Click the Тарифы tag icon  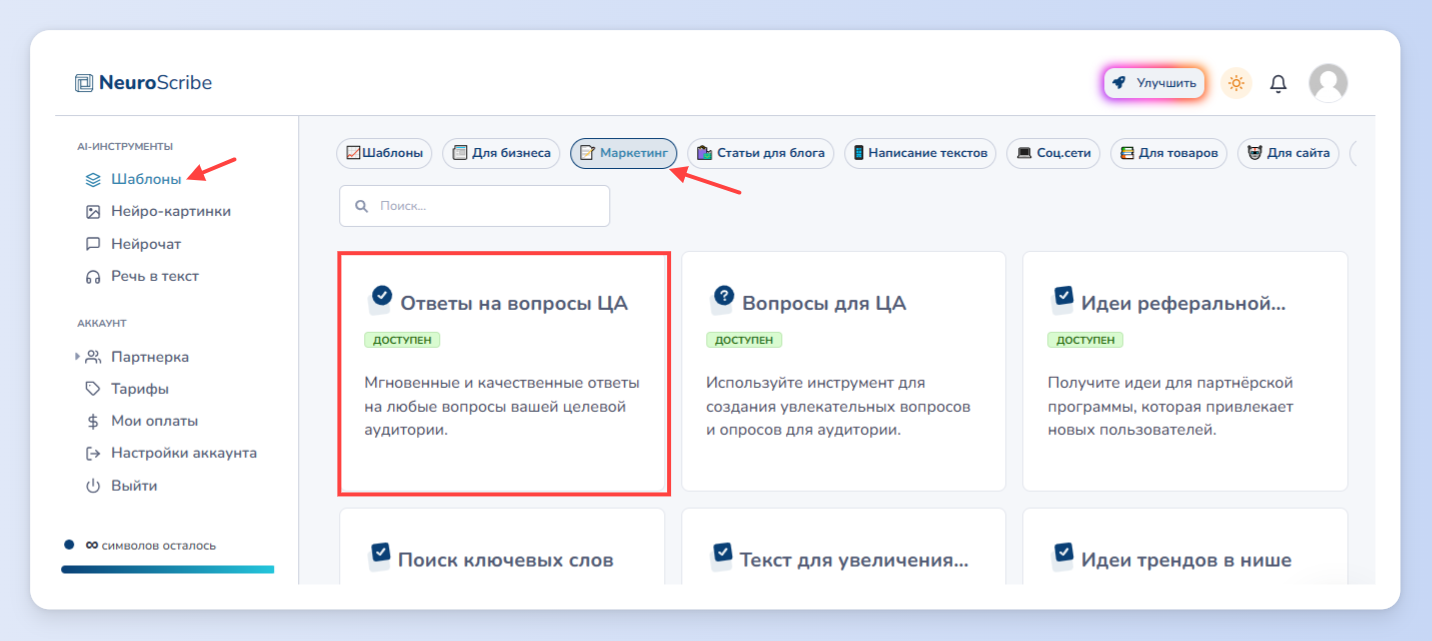tap(93, 389)
